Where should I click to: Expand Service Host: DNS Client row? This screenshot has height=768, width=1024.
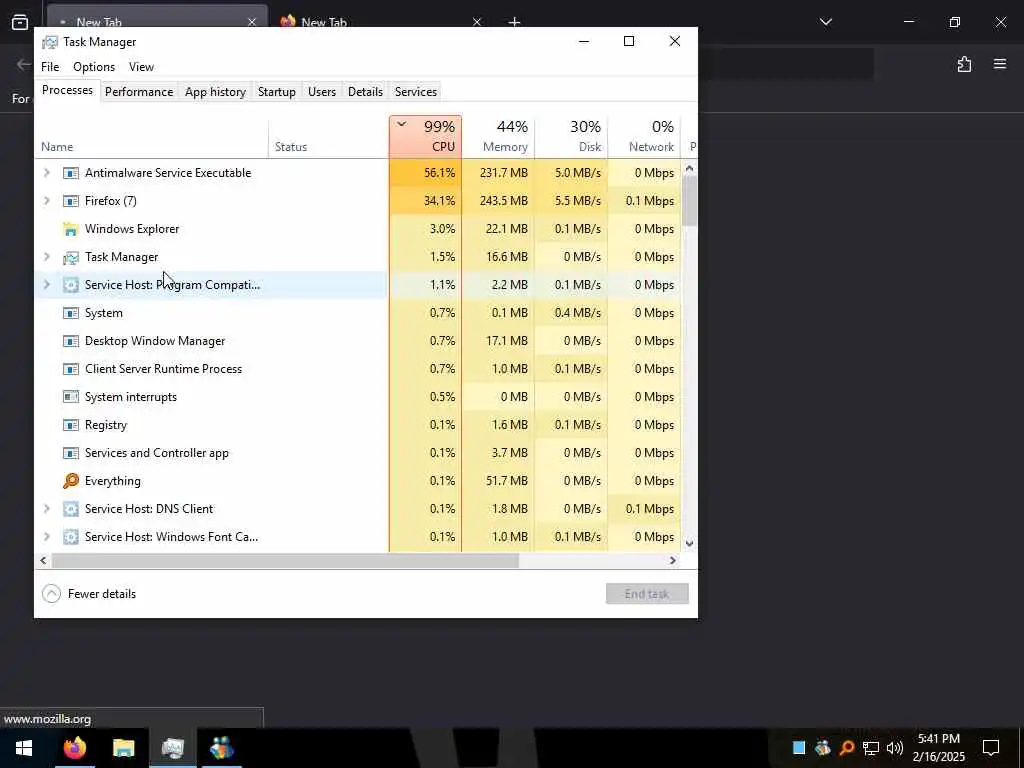coord(46,509)
